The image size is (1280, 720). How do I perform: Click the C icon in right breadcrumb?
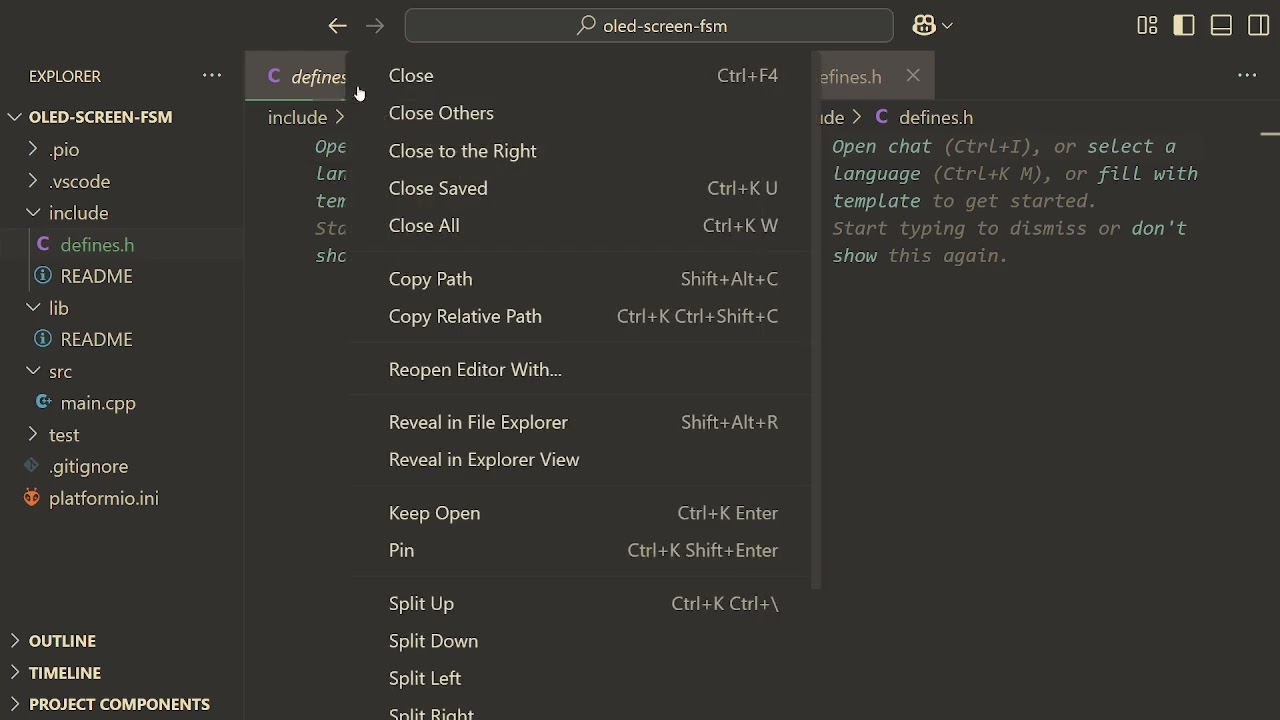point(881,117)
